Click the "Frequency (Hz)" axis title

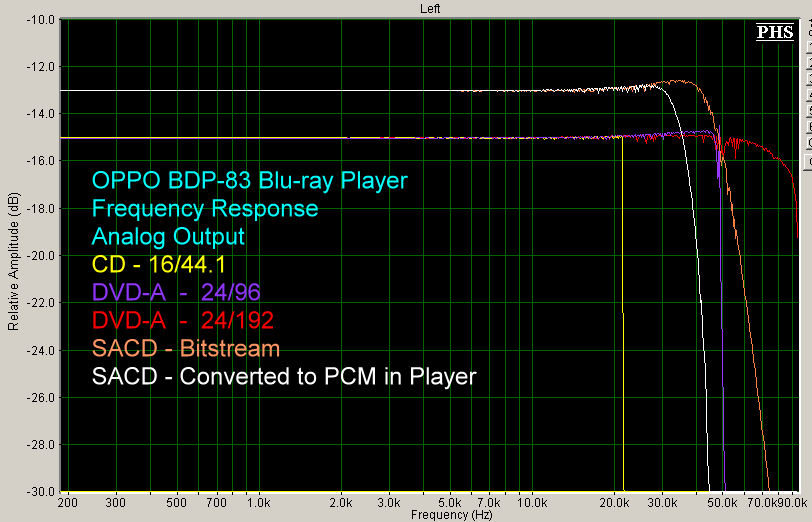tap(451, 515)
